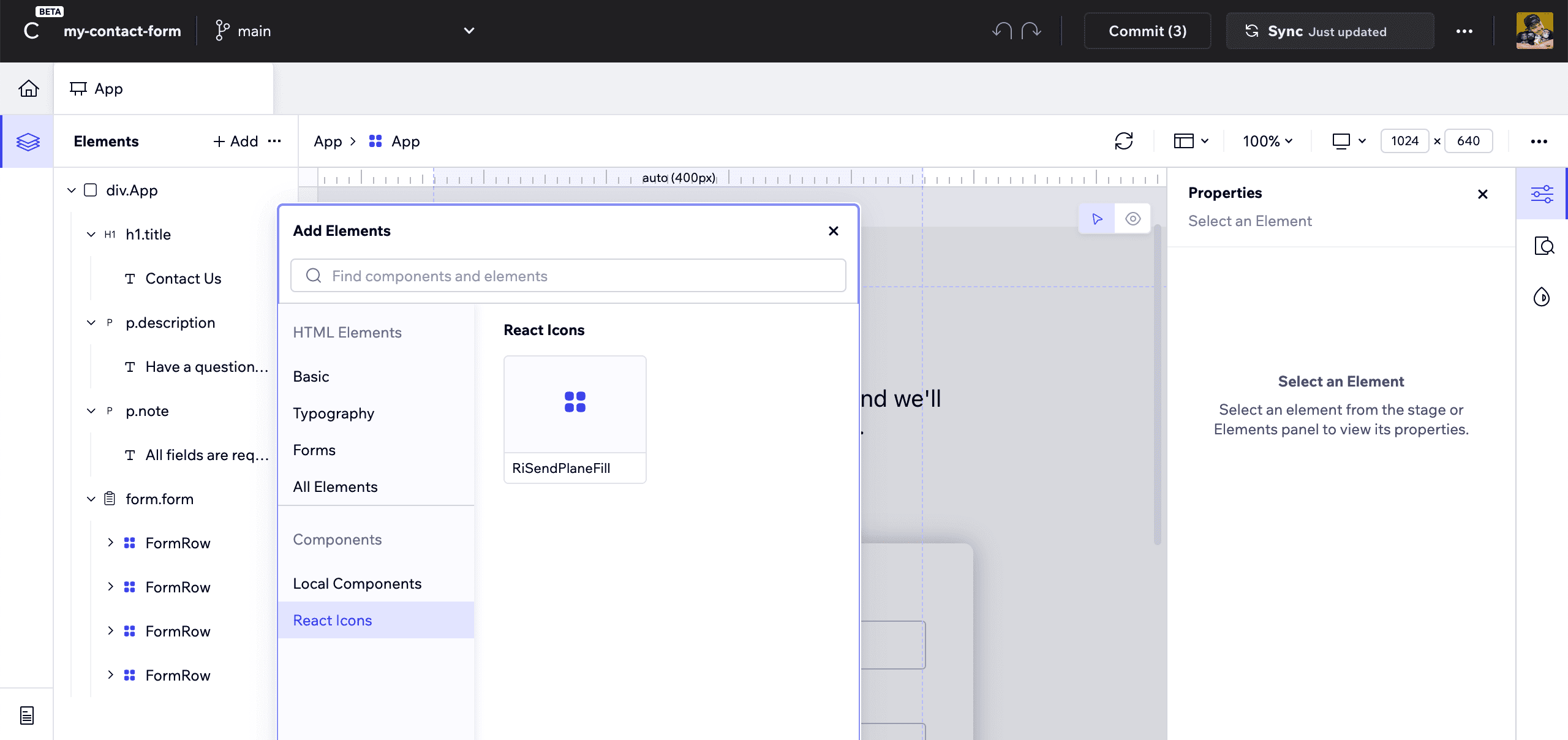The width and height of the screenshot is (1568, 740).
Task: Focus the Find components search field
Action: coord(568,276)
